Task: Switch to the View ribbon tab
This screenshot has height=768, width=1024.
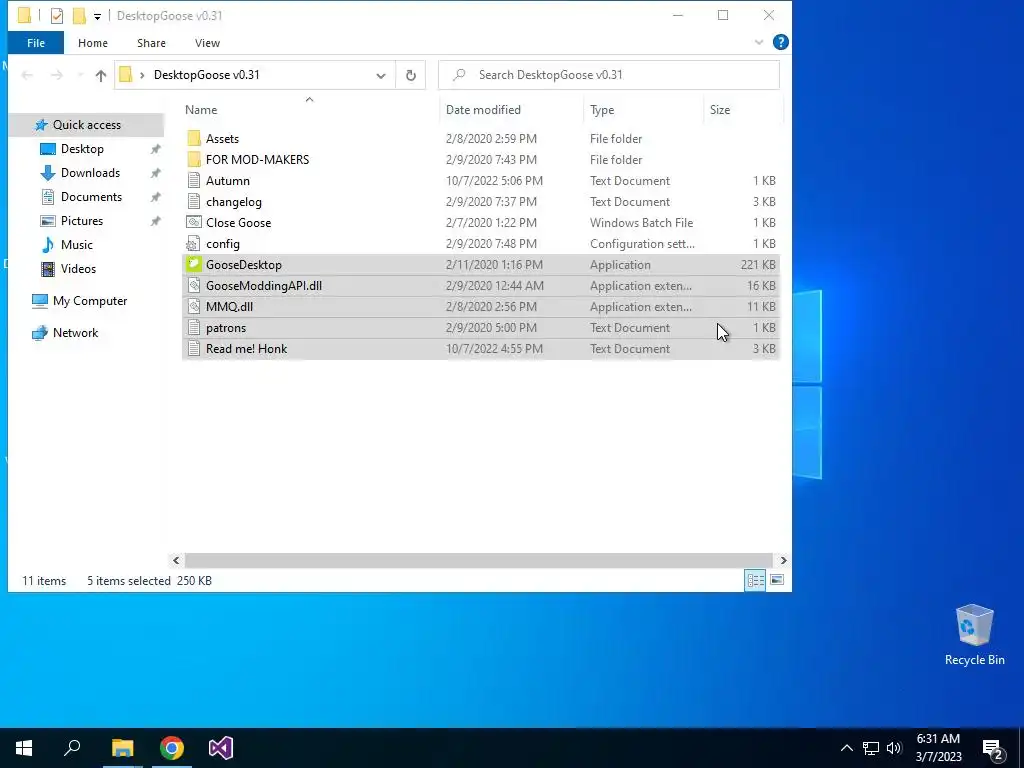Action: 207,43
